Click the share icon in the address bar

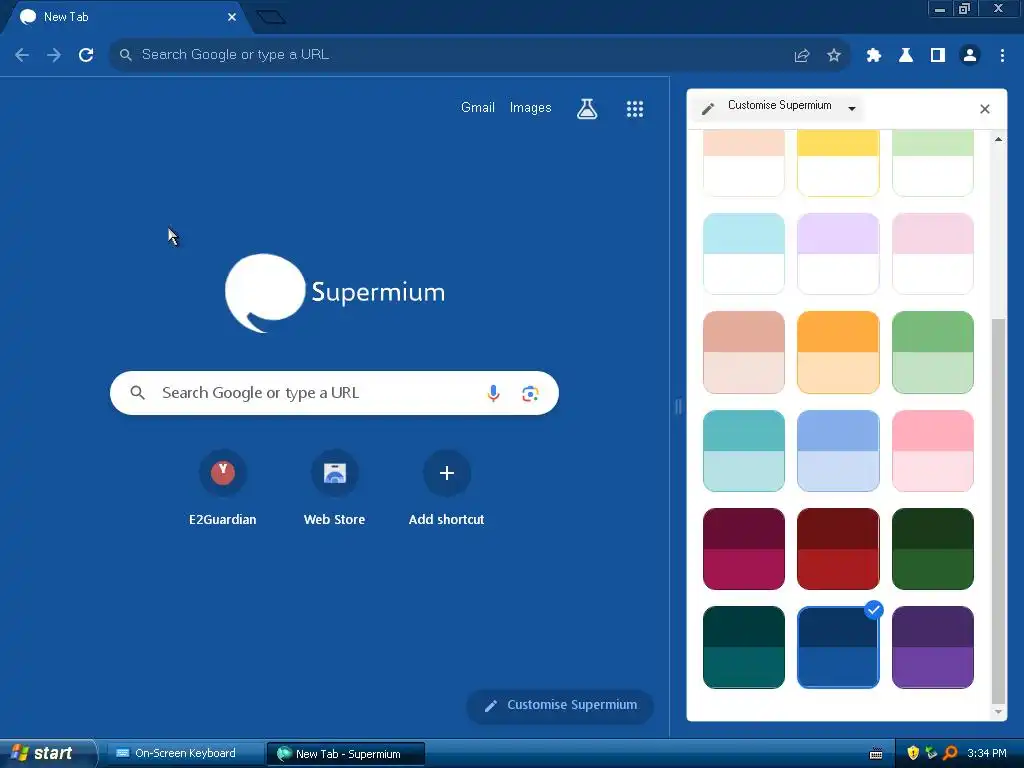tap(802, 56)
